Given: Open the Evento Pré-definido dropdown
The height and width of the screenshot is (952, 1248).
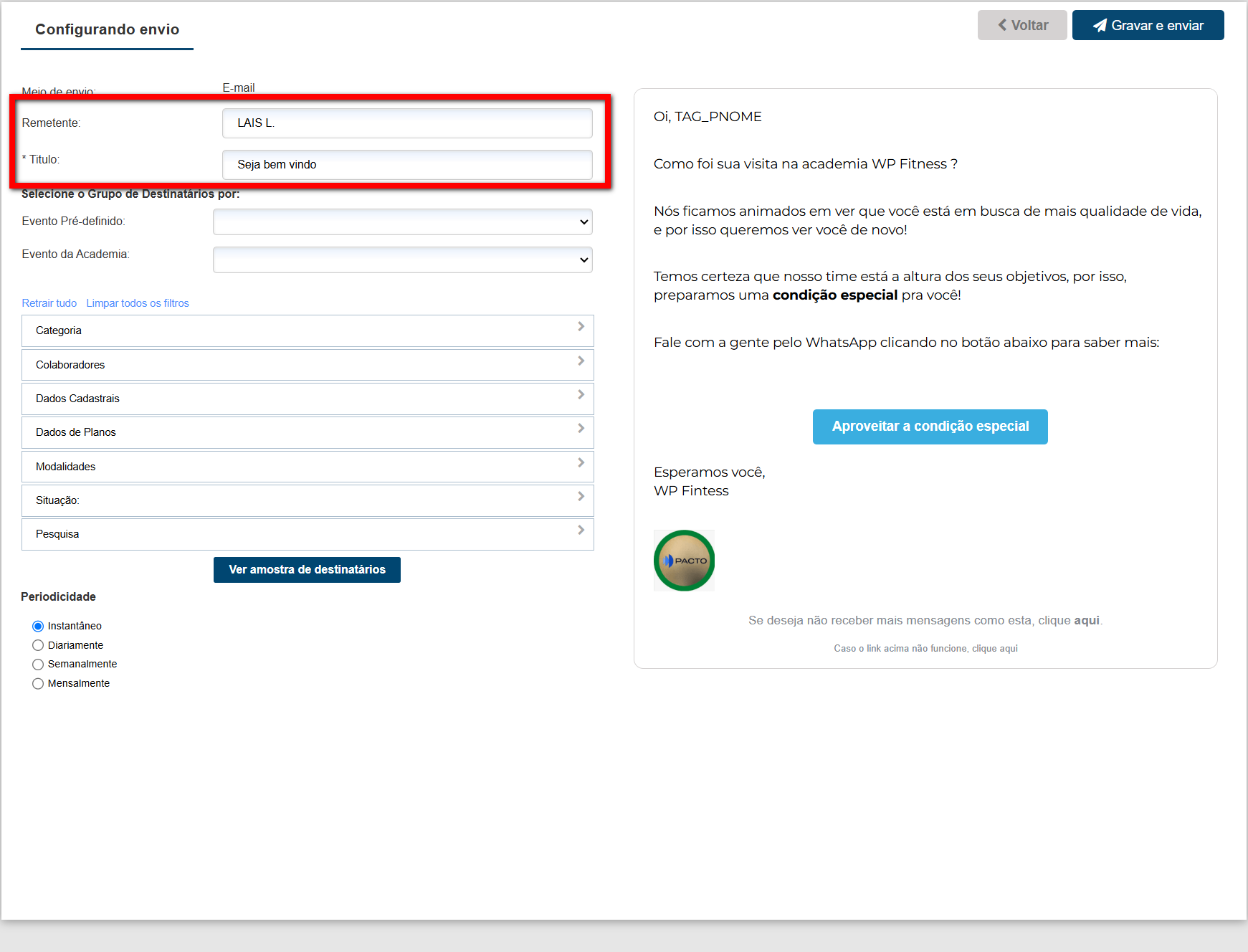Looking at the screenshot, I should tap(402, 222).
